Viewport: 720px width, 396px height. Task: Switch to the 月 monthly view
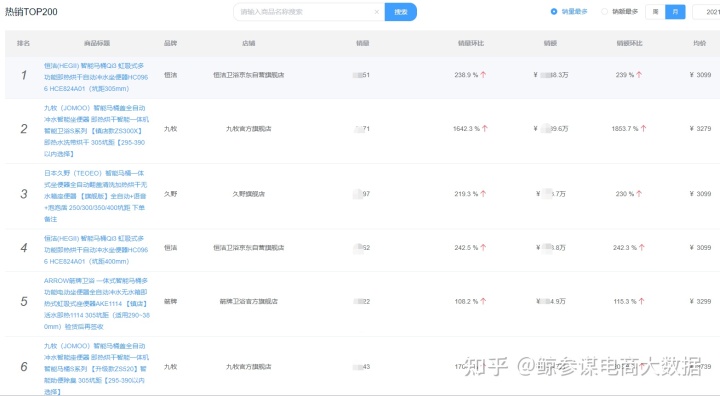[x=675, y=12]
